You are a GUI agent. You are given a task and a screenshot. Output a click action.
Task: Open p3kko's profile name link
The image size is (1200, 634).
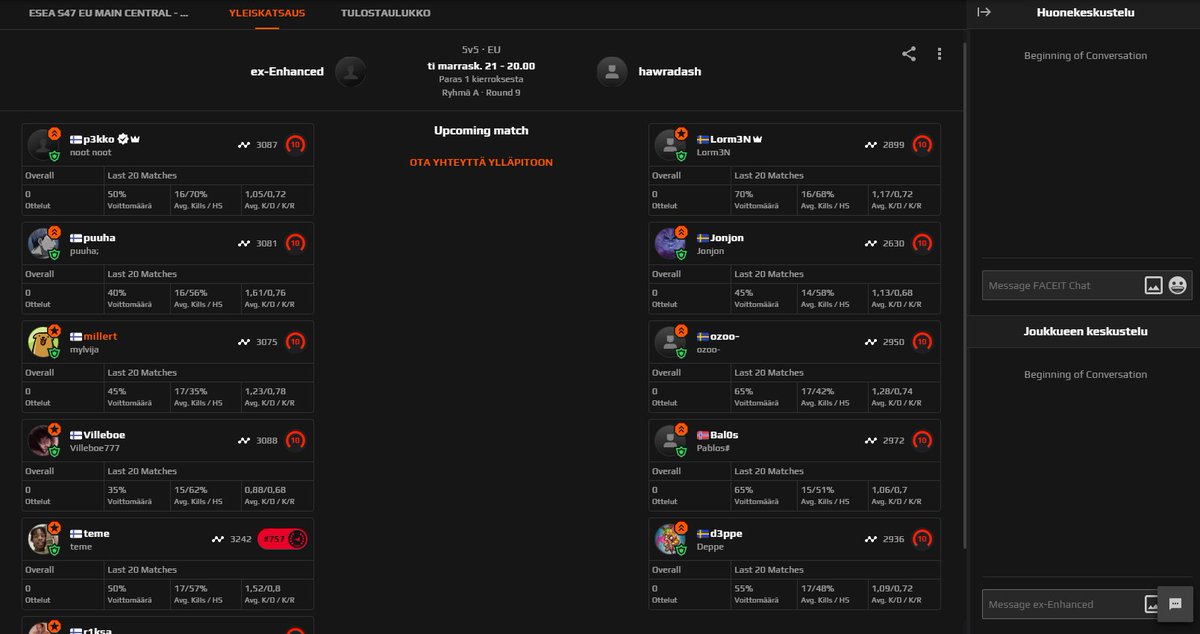[99, 139]
